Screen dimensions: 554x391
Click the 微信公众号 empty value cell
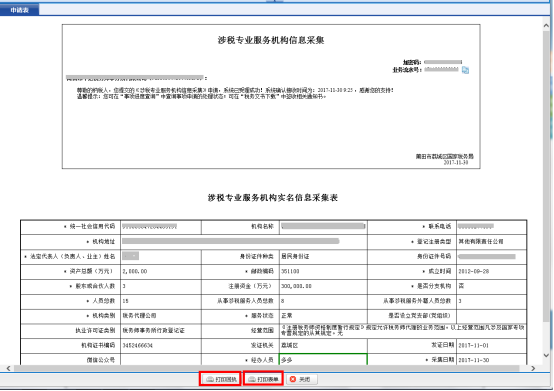click(x=161, y=360)
